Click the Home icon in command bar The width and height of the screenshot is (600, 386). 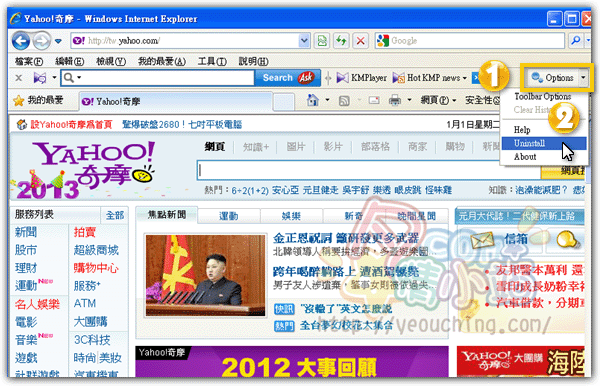click(313, 100)
